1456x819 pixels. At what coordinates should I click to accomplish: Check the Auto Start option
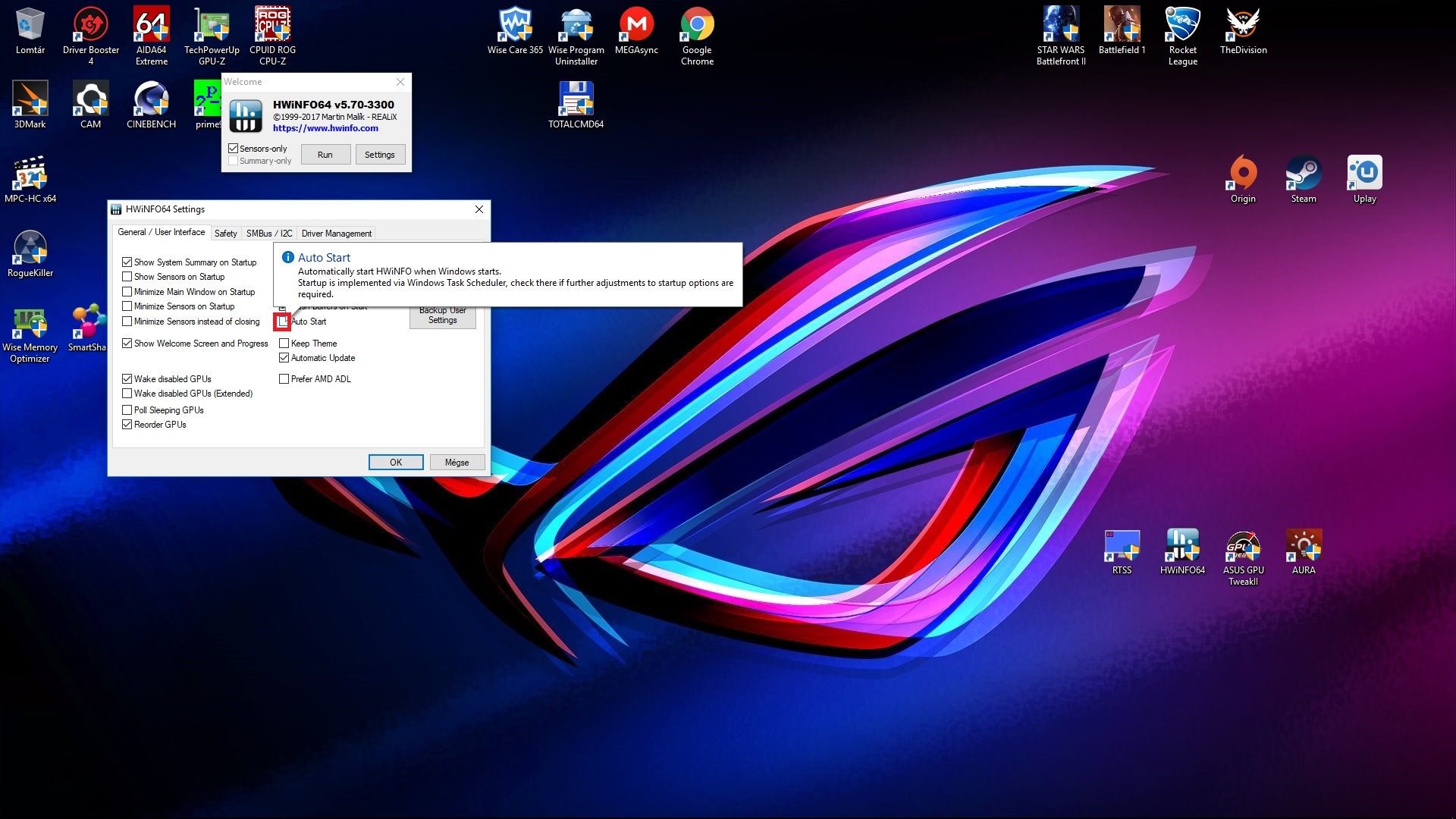click(283, 322)
